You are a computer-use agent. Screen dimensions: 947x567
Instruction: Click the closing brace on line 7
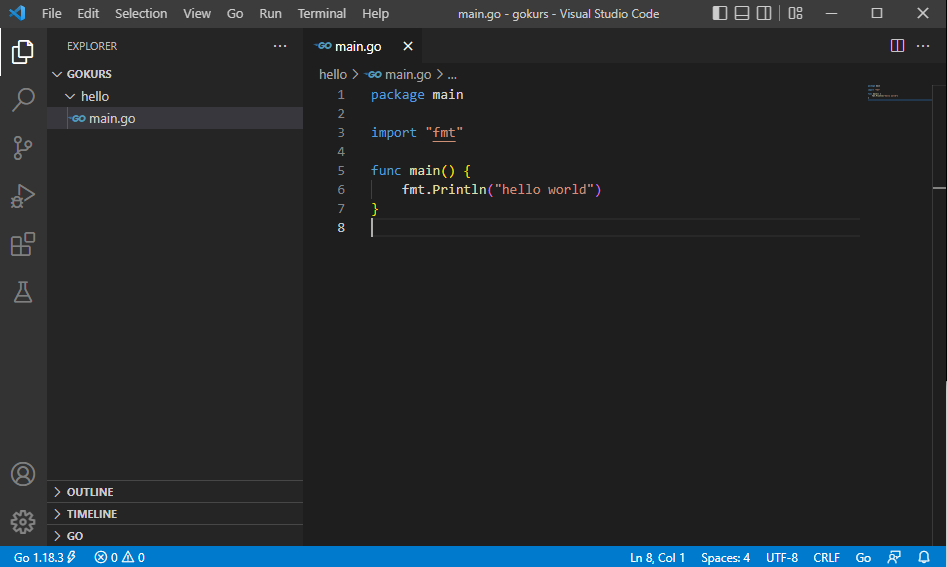coord(374,209)
